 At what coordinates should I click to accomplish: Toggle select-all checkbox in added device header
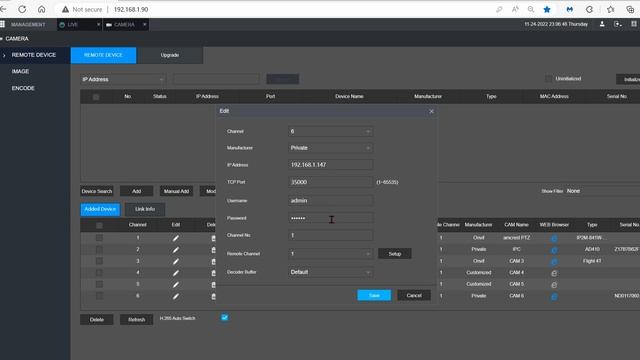tap(99, 225)
